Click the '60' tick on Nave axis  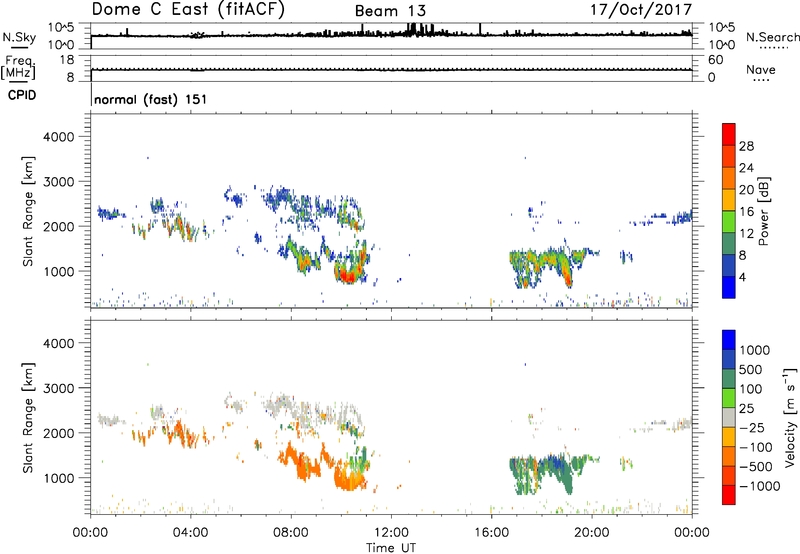[x=715, y=60]
